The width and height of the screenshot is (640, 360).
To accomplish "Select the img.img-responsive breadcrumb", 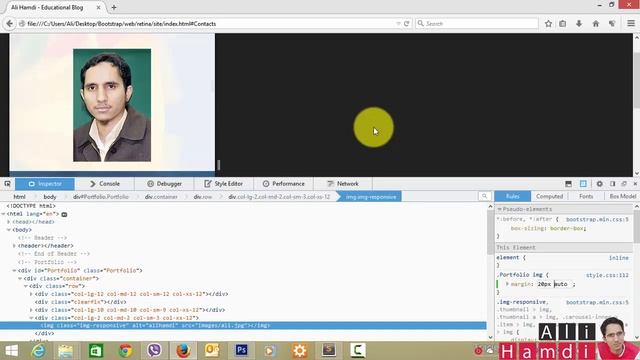I will point(371,197).
